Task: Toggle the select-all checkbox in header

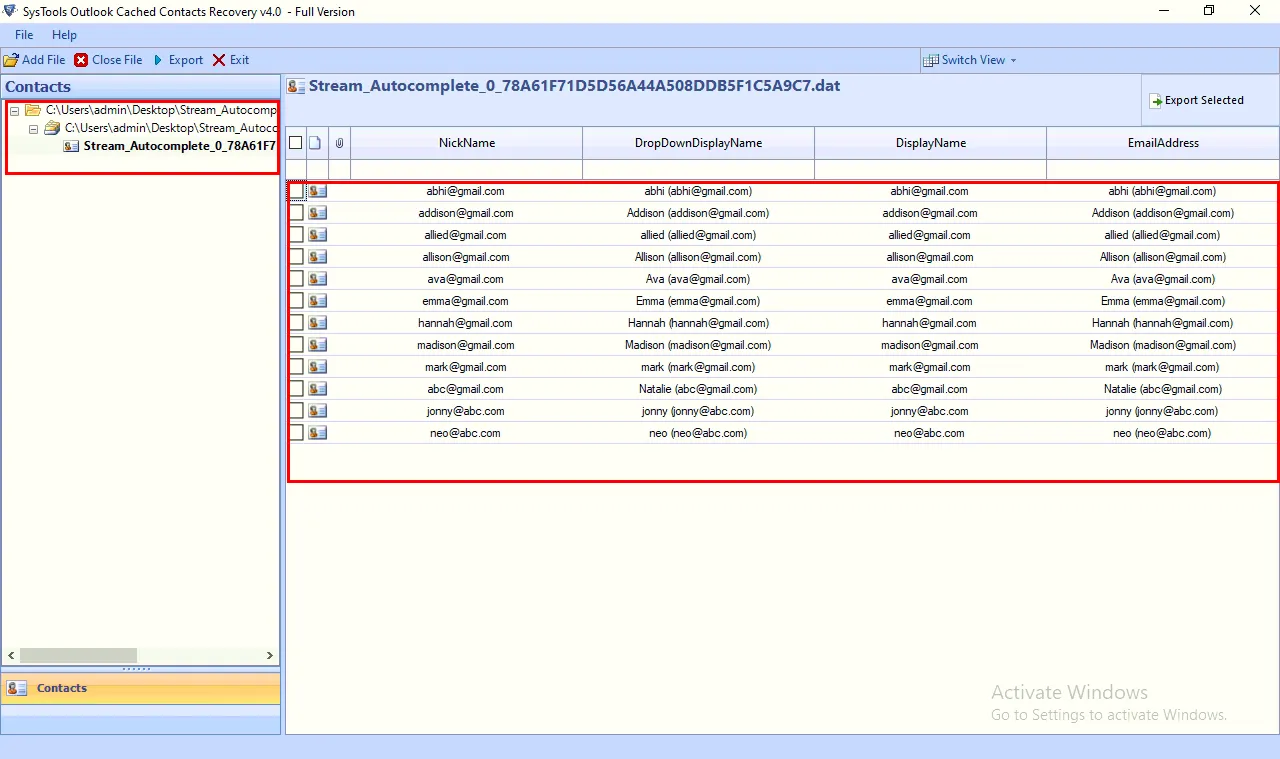Action: point(295,143)
